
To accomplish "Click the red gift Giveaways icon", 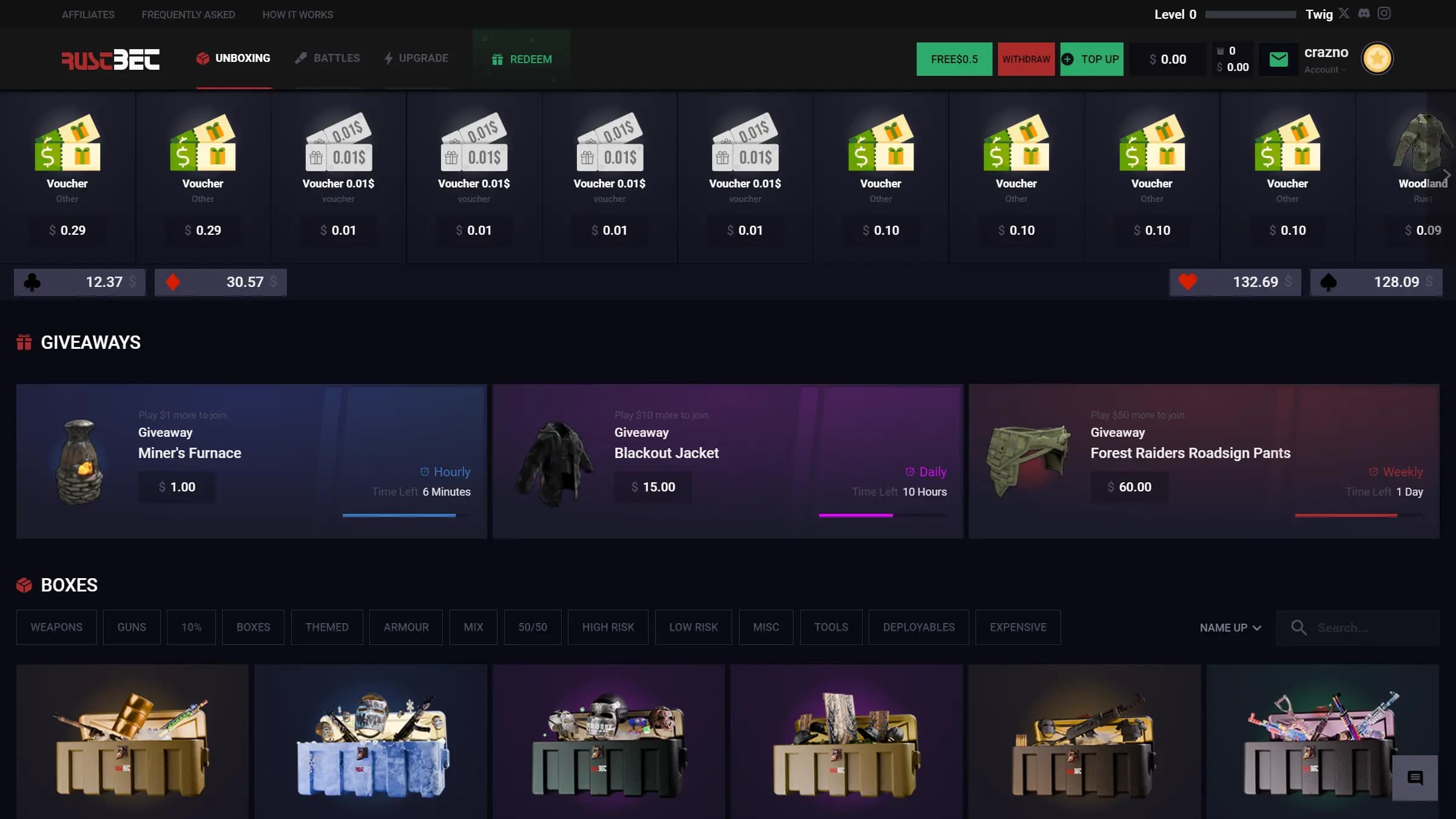I will pyautogui.click(x=24, y=343).
